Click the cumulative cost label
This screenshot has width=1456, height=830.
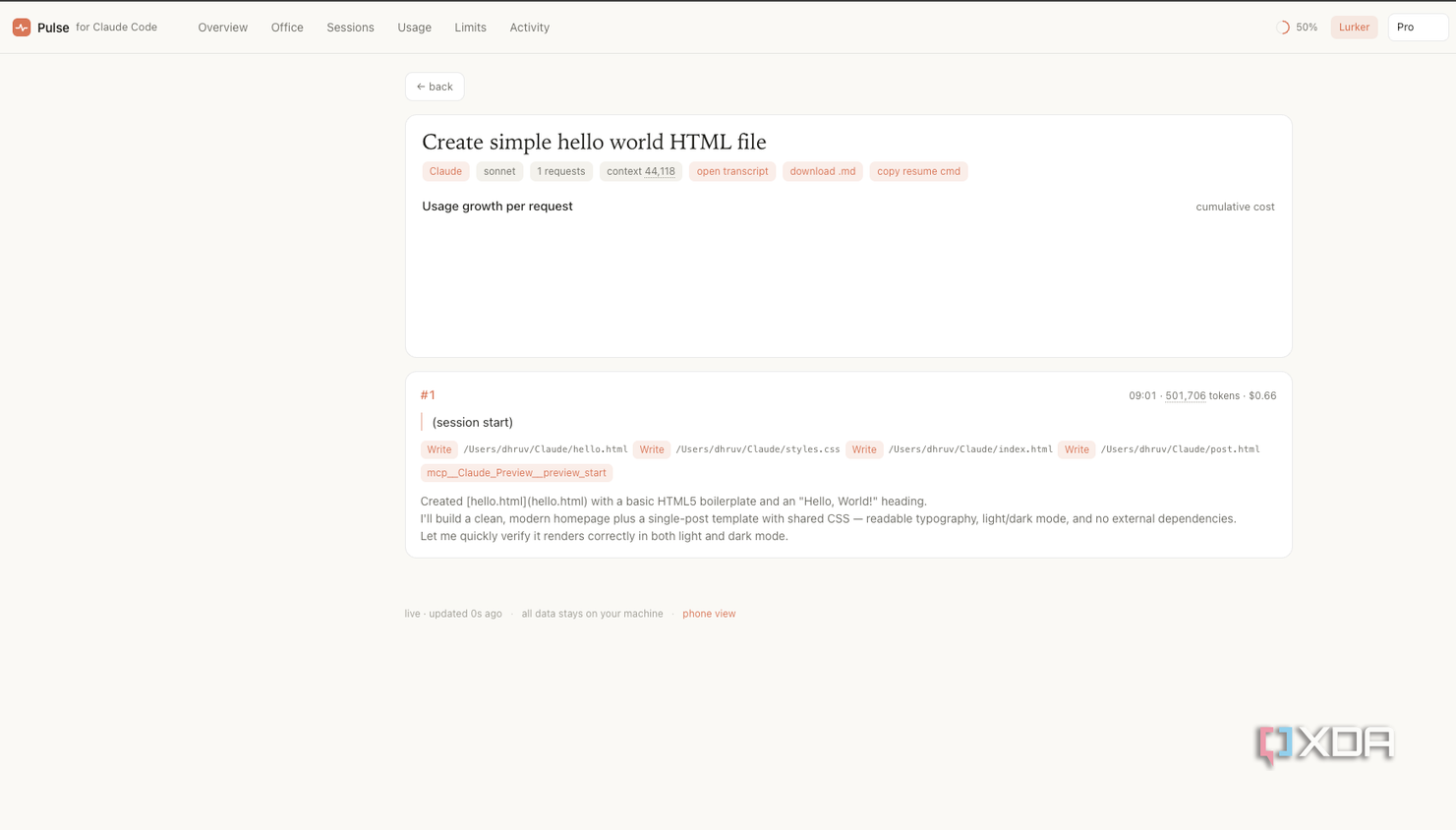(1235, 207)
